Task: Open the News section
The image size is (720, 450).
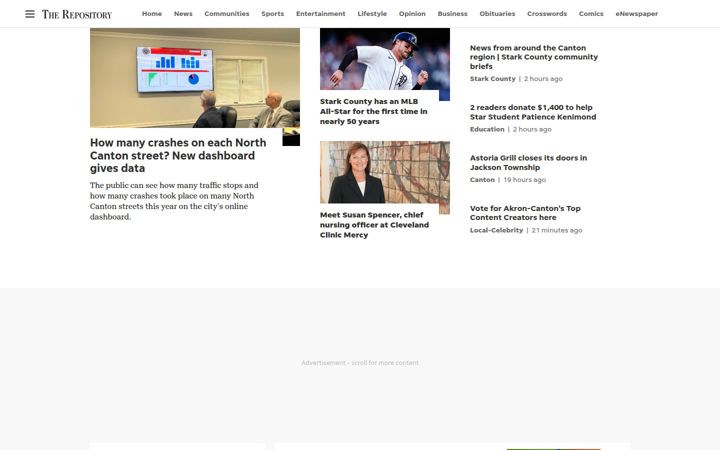Action: 183,14
